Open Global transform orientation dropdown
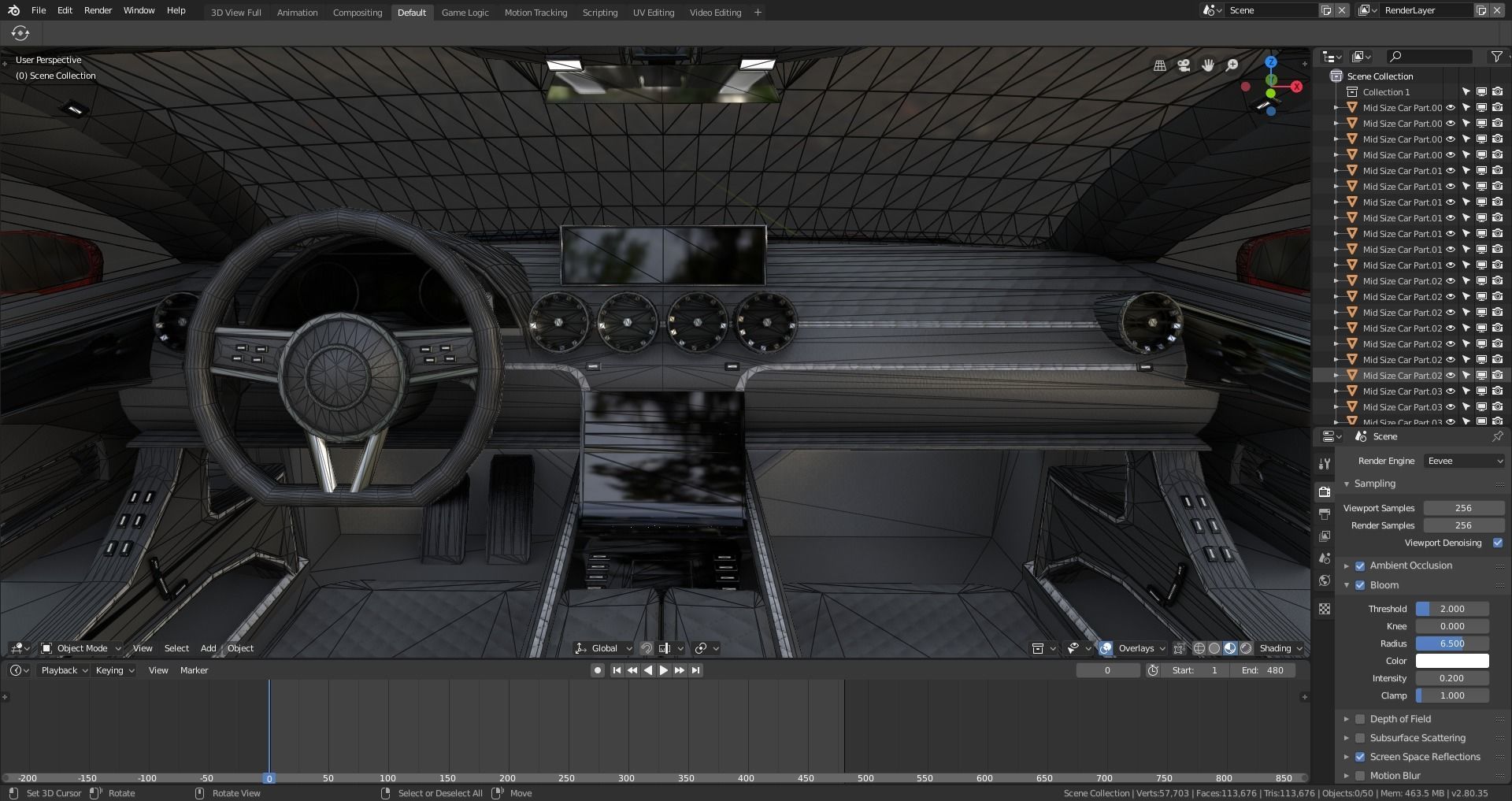Image resolution: width=1512 pixels, height=801 pixels. 603,648
